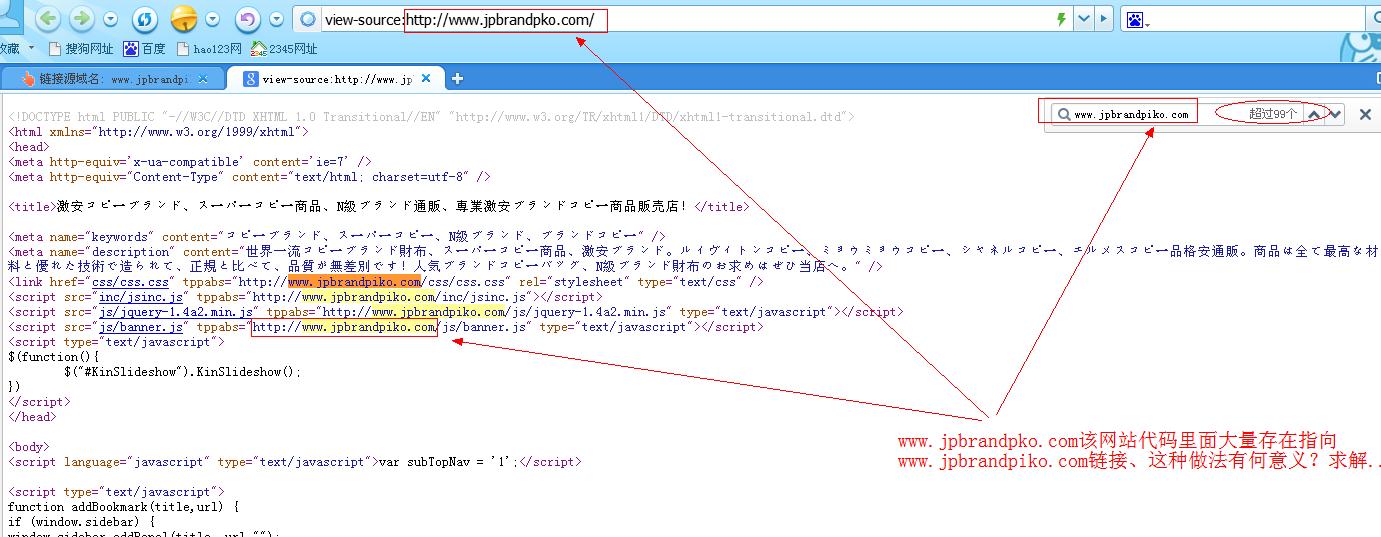Click 'function addBookmark(title,url)' line
The width and height of the screenshot is (1381, 537).
pyautogui.click(x=123, y=507)
